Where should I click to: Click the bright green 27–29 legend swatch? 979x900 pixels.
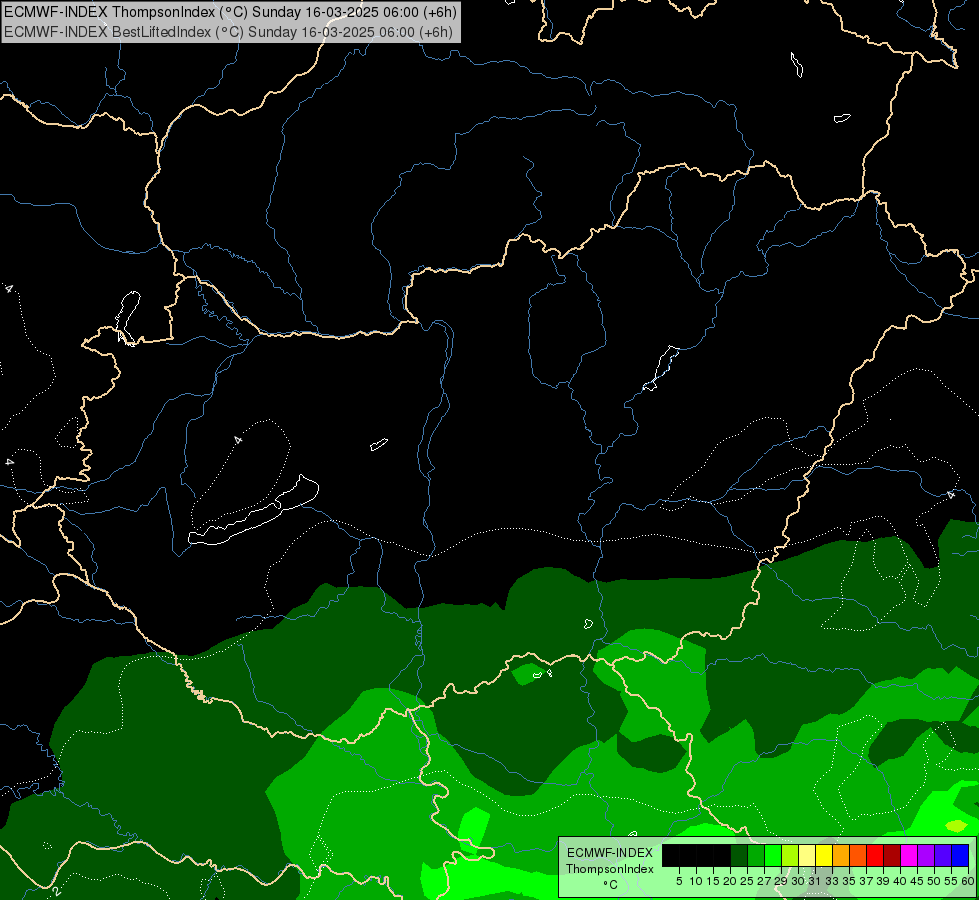coord(773,855)
